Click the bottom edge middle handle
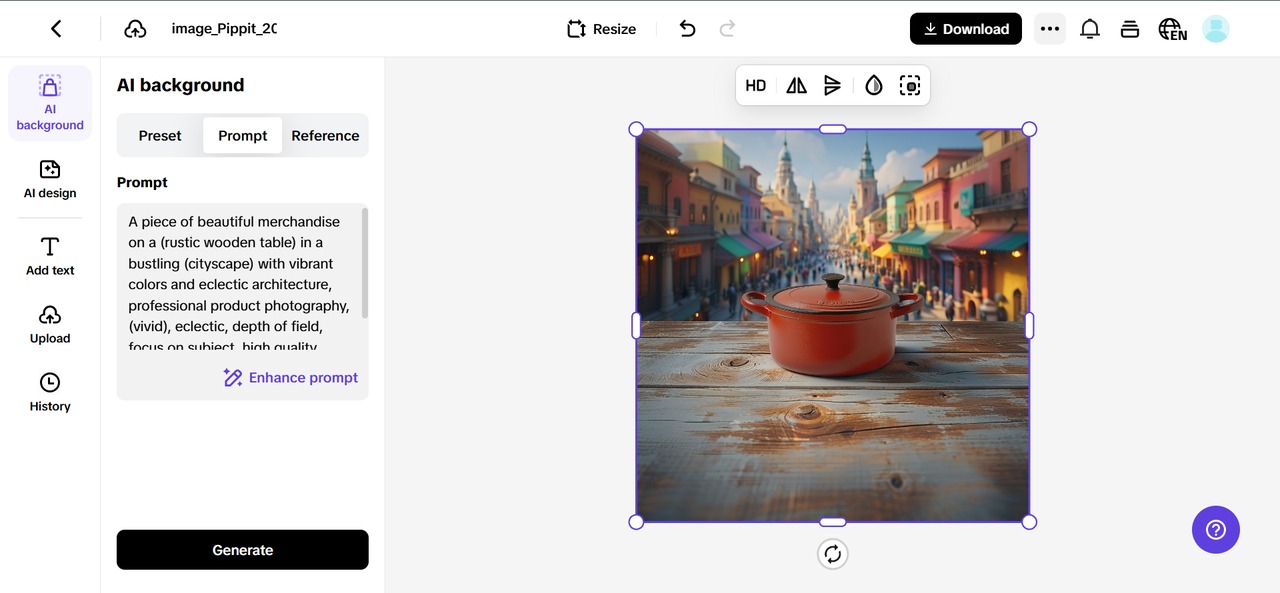The width and height of the screenshot is (1280, 593). pyautogui.click(x=833, y=522)
